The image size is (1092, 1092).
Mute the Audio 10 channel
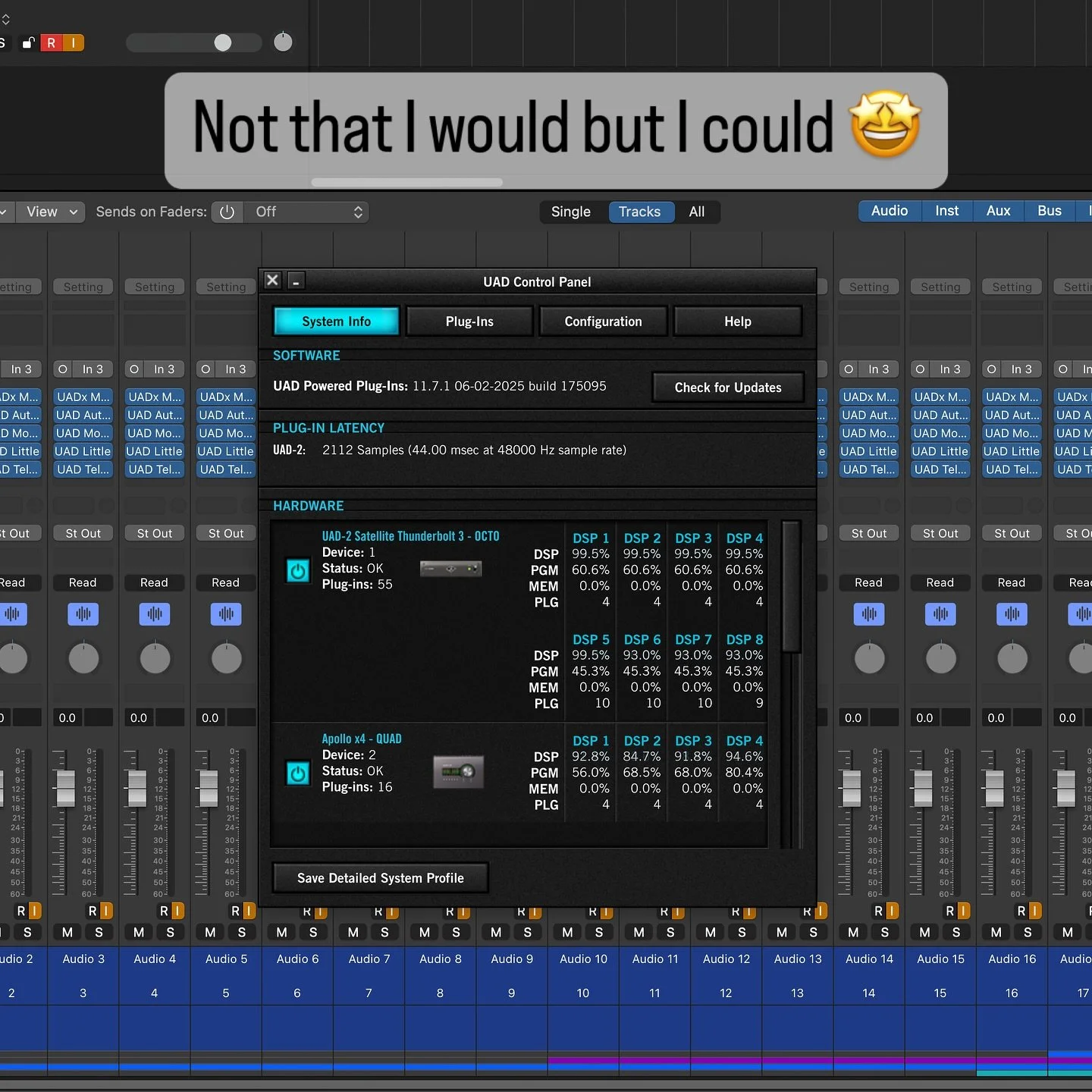coord(567,932)
